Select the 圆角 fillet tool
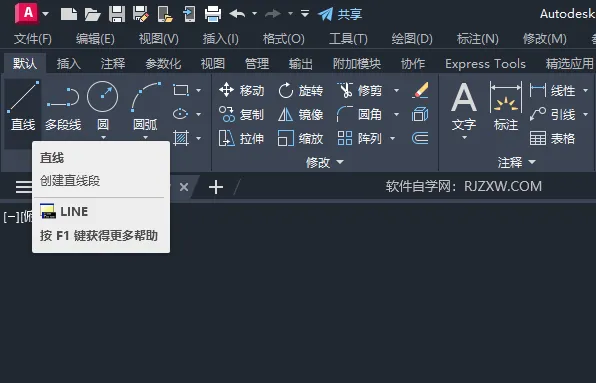This screenshot has width=596, height=383. 360,114
